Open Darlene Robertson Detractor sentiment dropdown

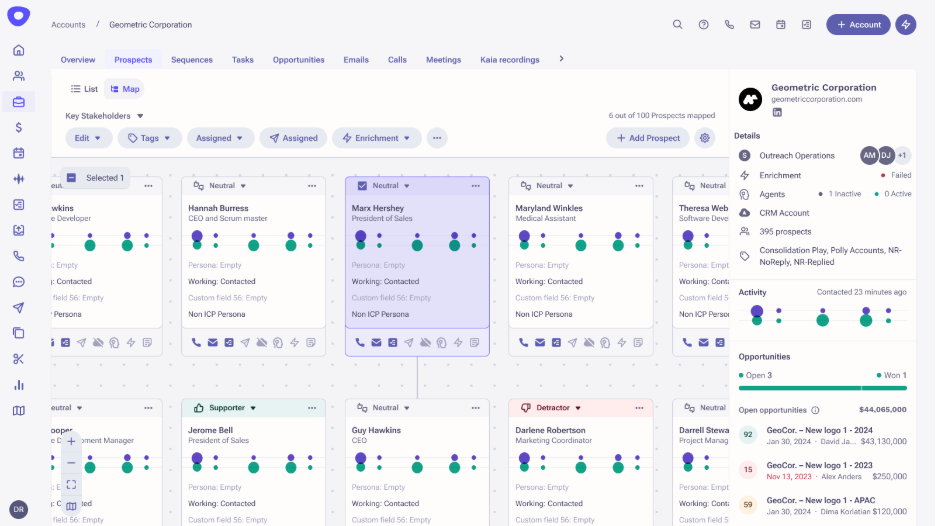[x=550, y=408]
